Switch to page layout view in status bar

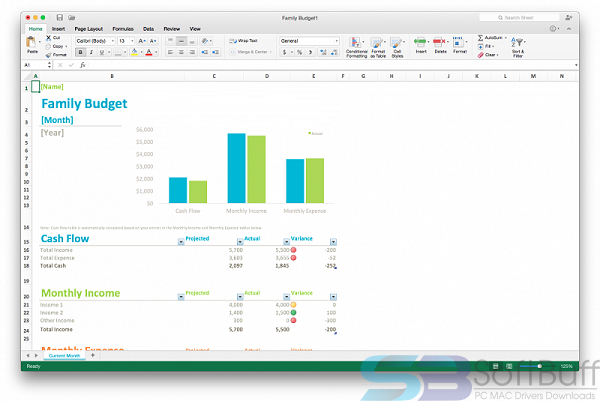509,366
